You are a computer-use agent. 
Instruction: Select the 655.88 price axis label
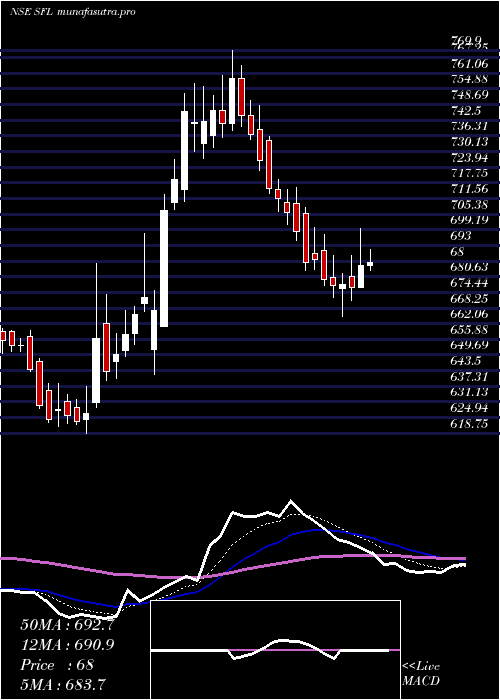(469, 329)
